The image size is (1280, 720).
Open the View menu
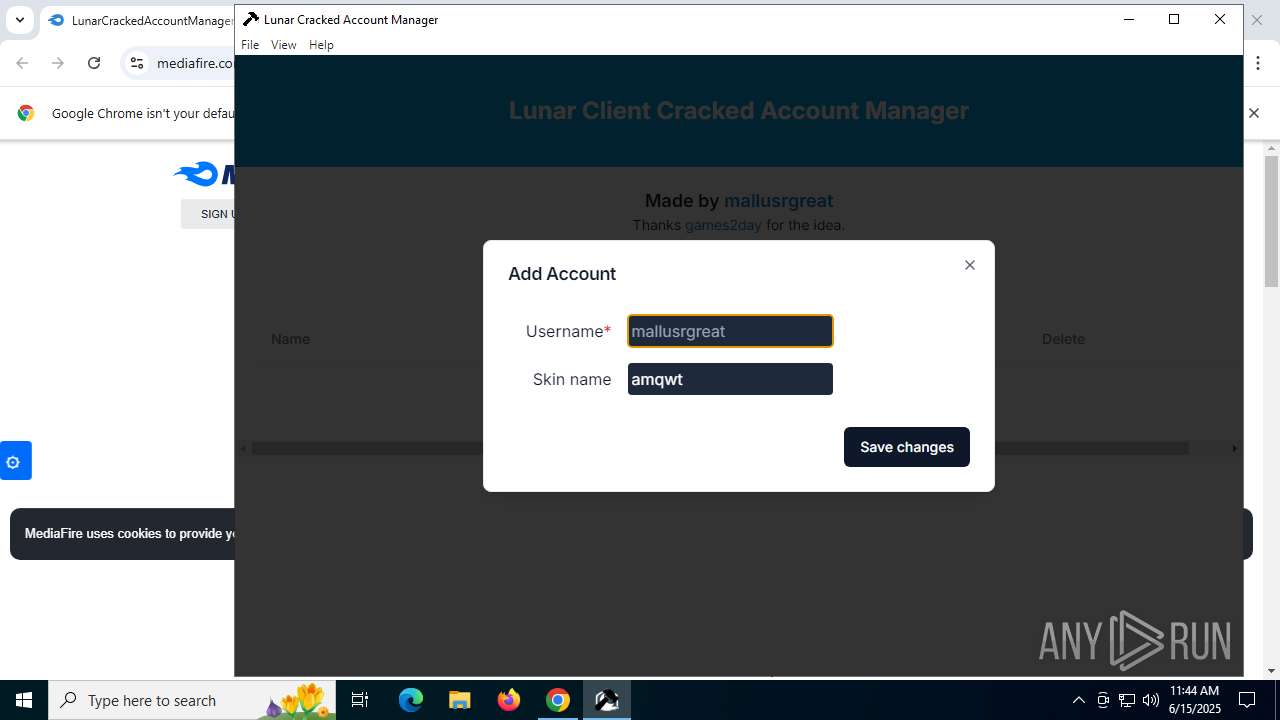(284, 45)
